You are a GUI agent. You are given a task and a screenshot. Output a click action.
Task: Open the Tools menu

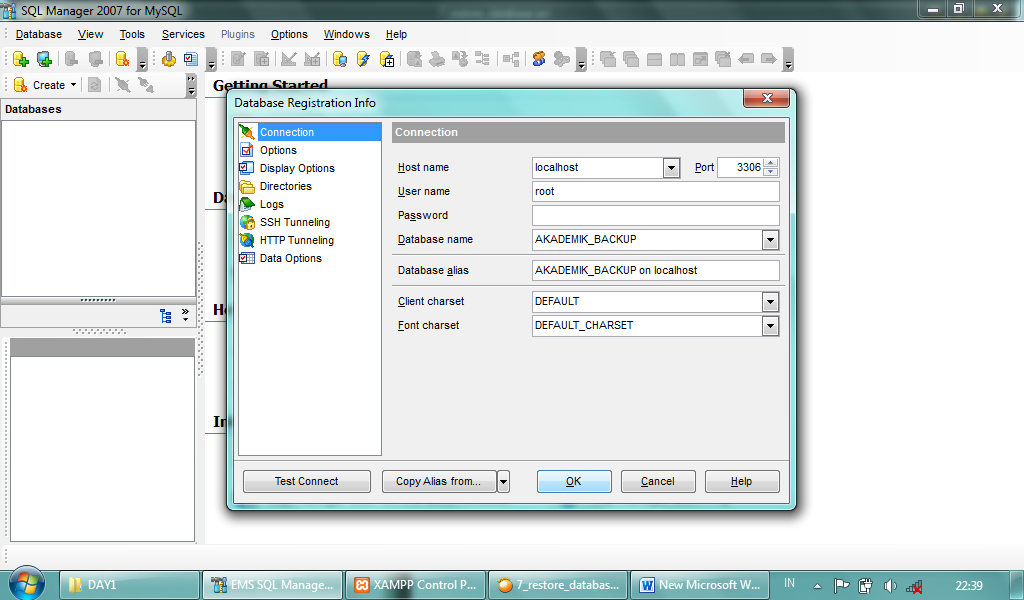[x=132, y=35]
